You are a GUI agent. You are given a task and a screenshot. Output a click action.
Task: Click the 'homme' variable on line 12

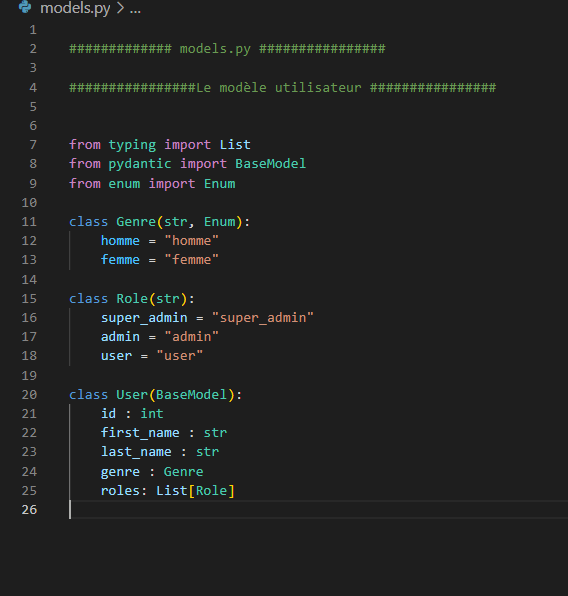pos(120,241)
